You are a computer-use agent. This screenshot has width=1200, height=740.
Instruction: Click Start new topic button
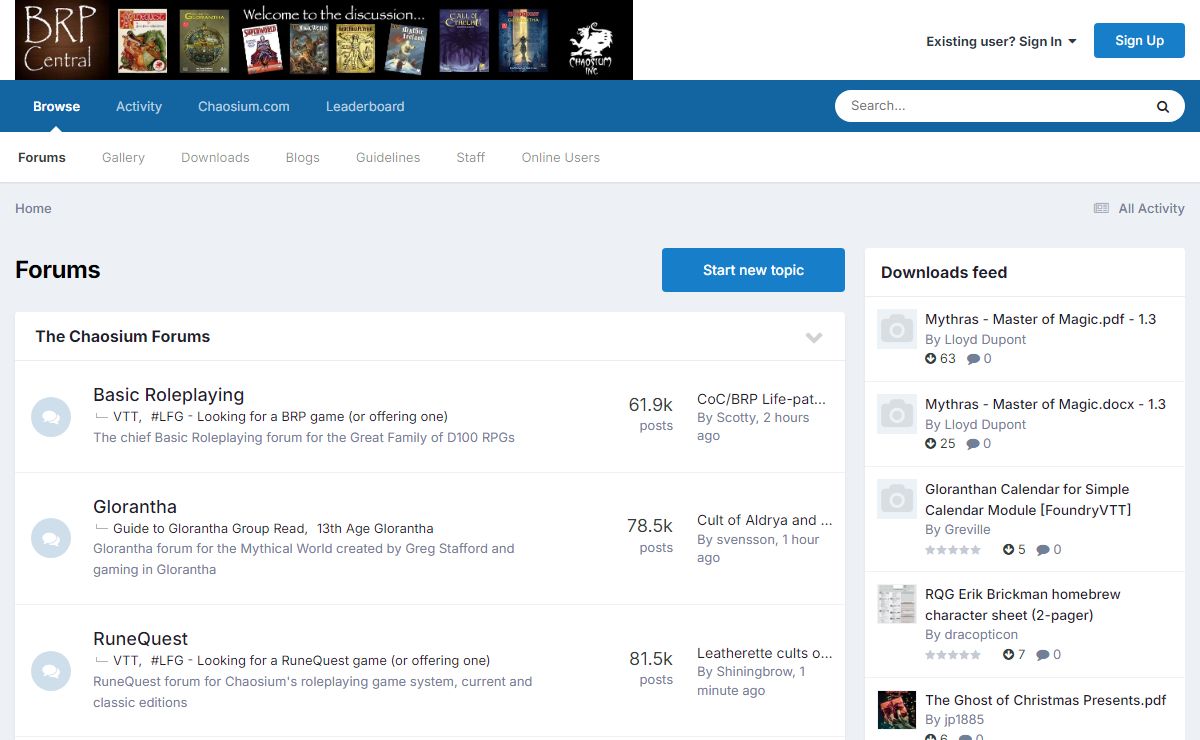[x=753, y=270]
